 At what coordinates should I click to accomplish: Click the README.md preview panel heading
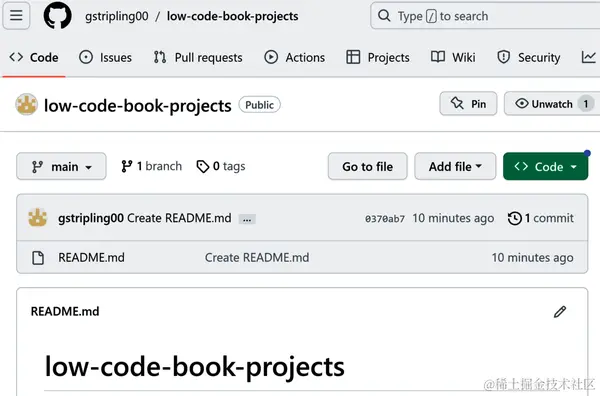65,311
